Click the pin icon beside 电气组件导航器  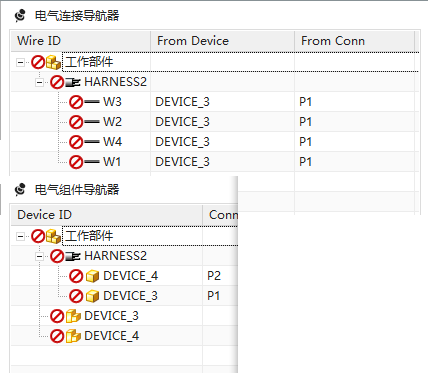point(20,190)
